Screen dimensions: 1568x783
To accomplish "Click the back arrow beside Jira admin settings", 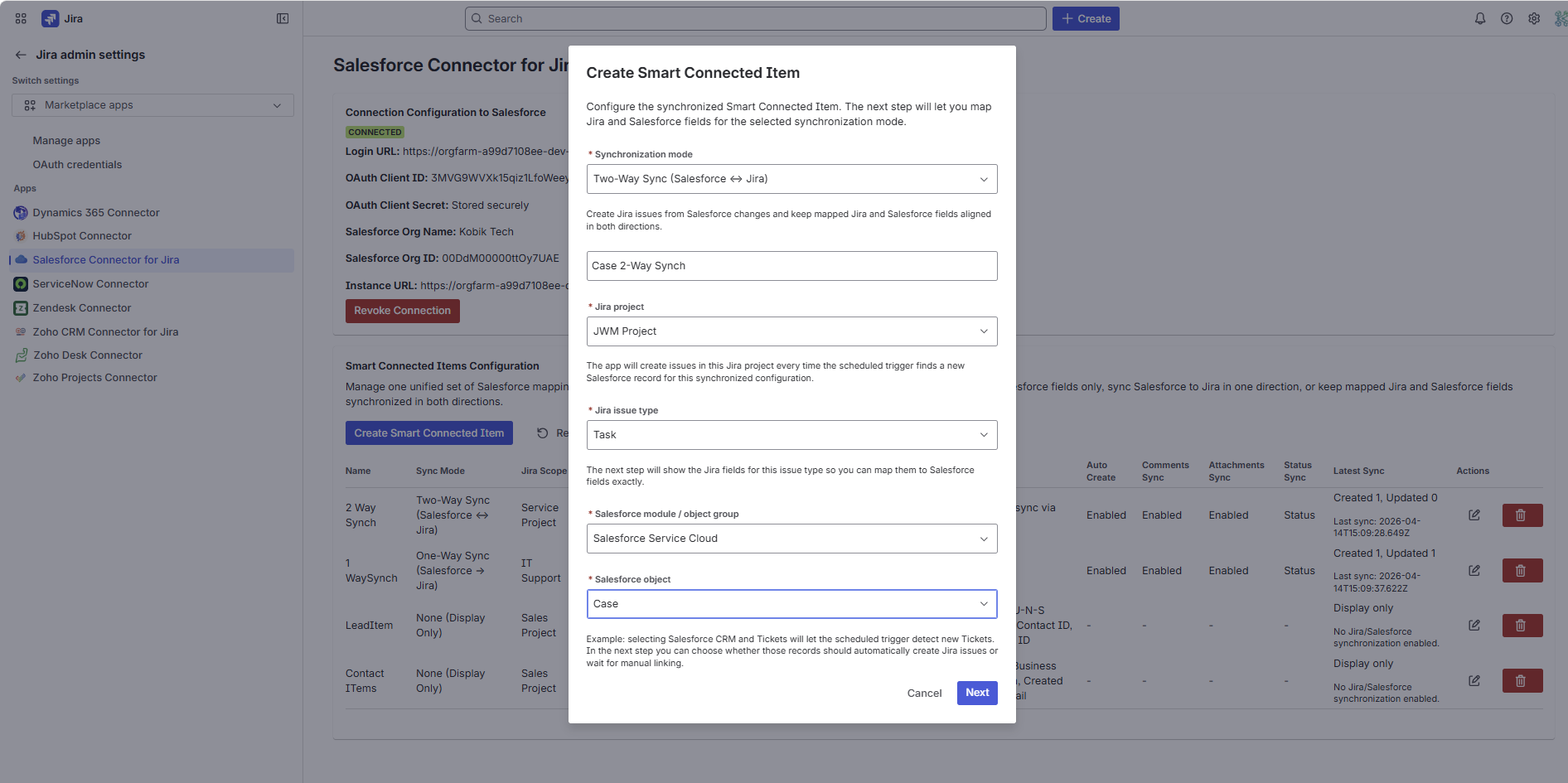I will click(21, 55).
